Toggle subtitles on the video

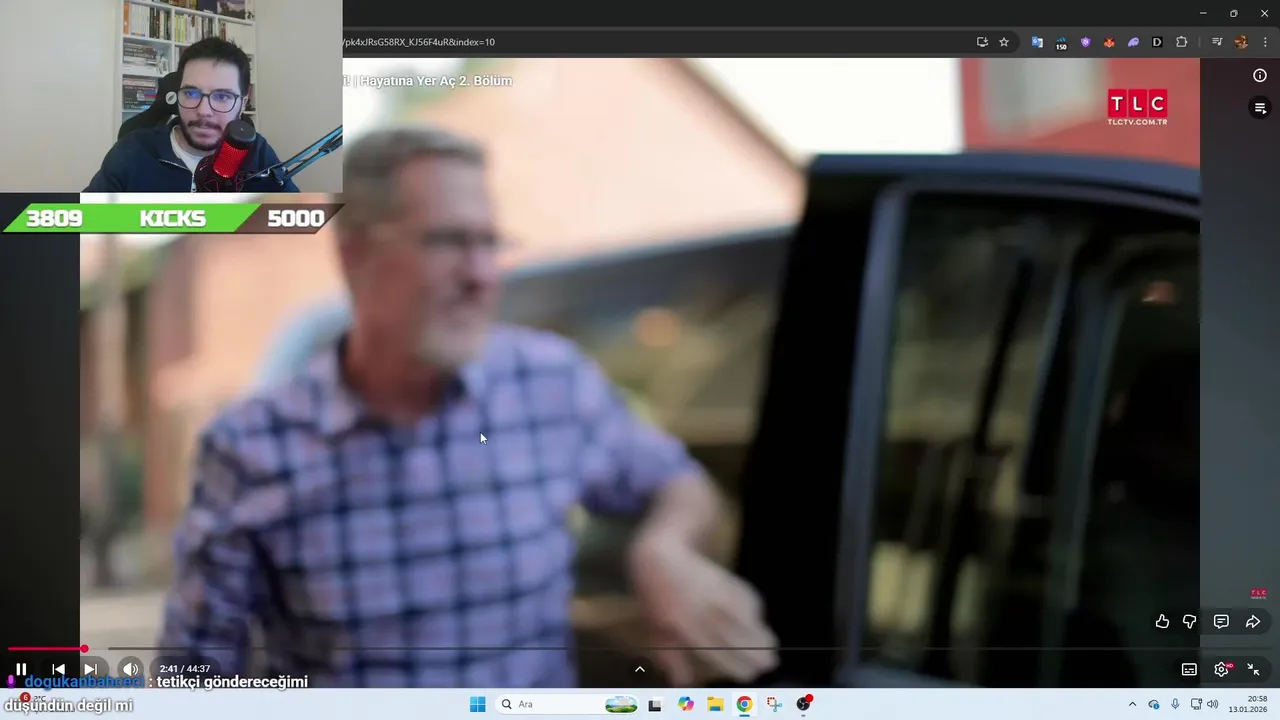[x=1189, y=669]
